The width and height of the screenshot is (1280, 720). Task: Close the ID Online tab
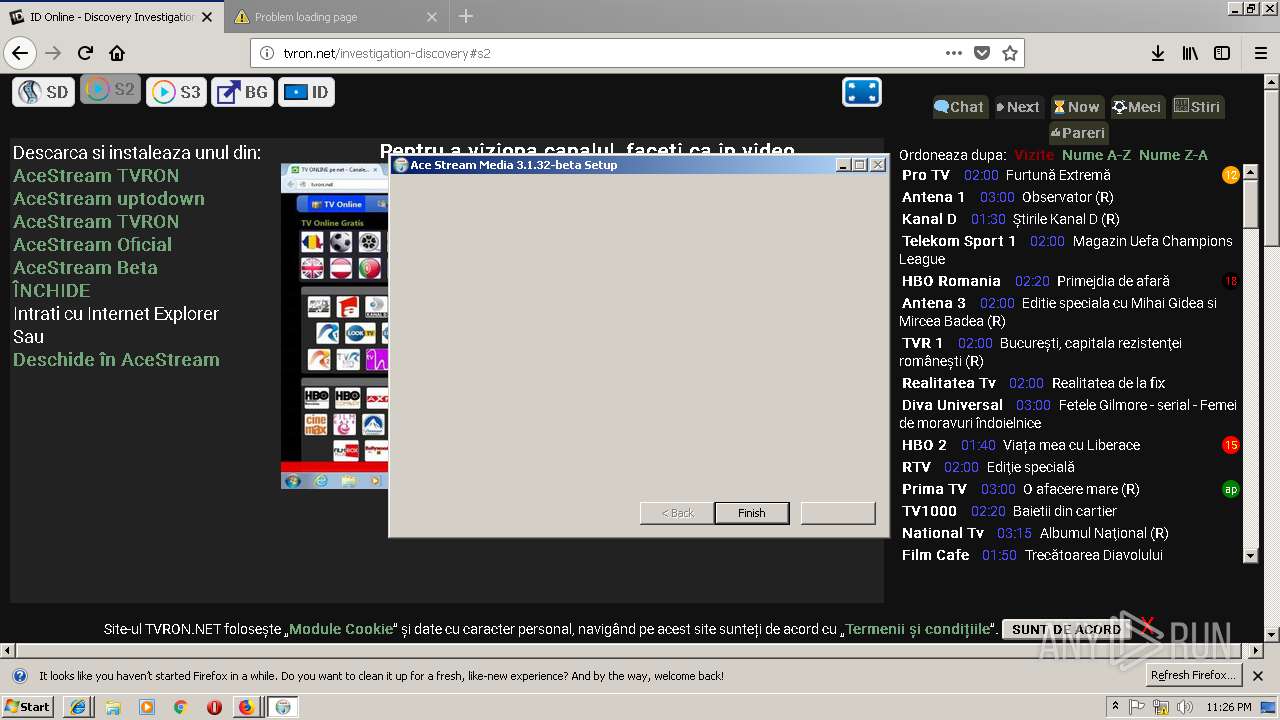[207, 17]
